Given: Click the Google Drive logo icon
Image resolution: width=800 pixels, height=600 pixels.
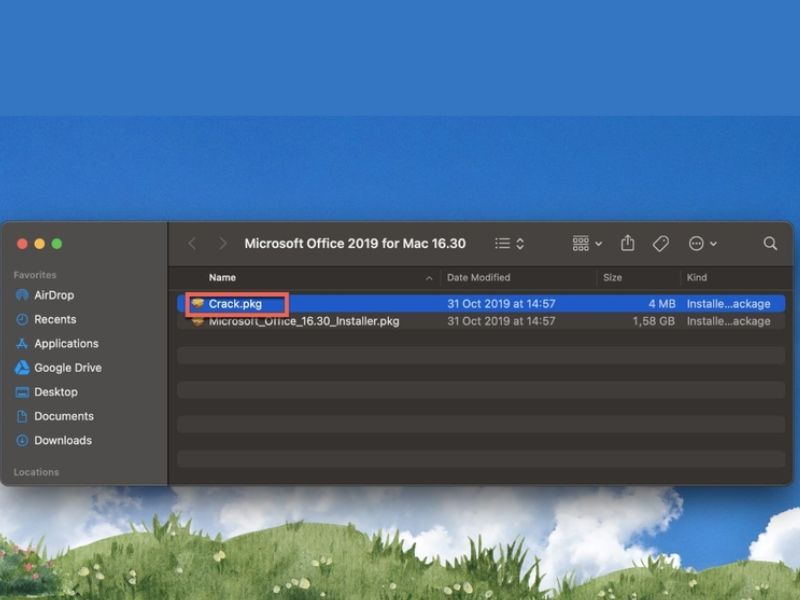Looking at the screenshot, I should pyautogui.click(x=22, y=367).
